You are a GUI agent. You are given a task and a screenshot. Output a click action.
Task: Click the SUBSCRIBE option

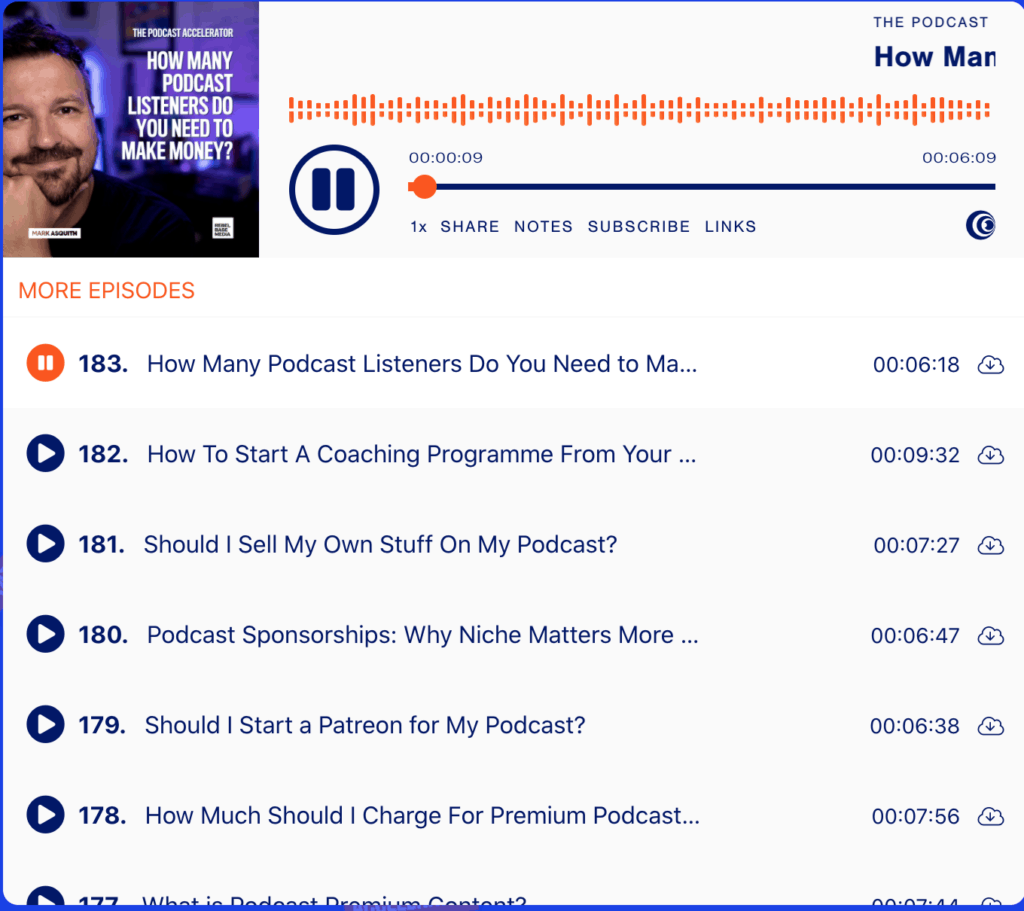639,226
